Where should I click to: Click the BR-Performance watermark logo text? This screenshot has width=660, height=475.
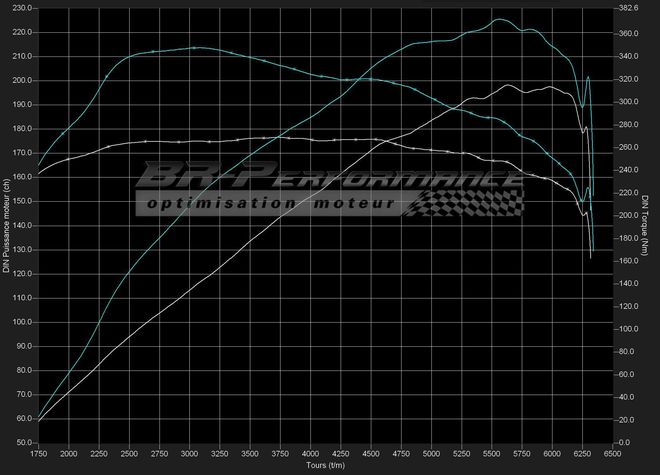(330, 178)
